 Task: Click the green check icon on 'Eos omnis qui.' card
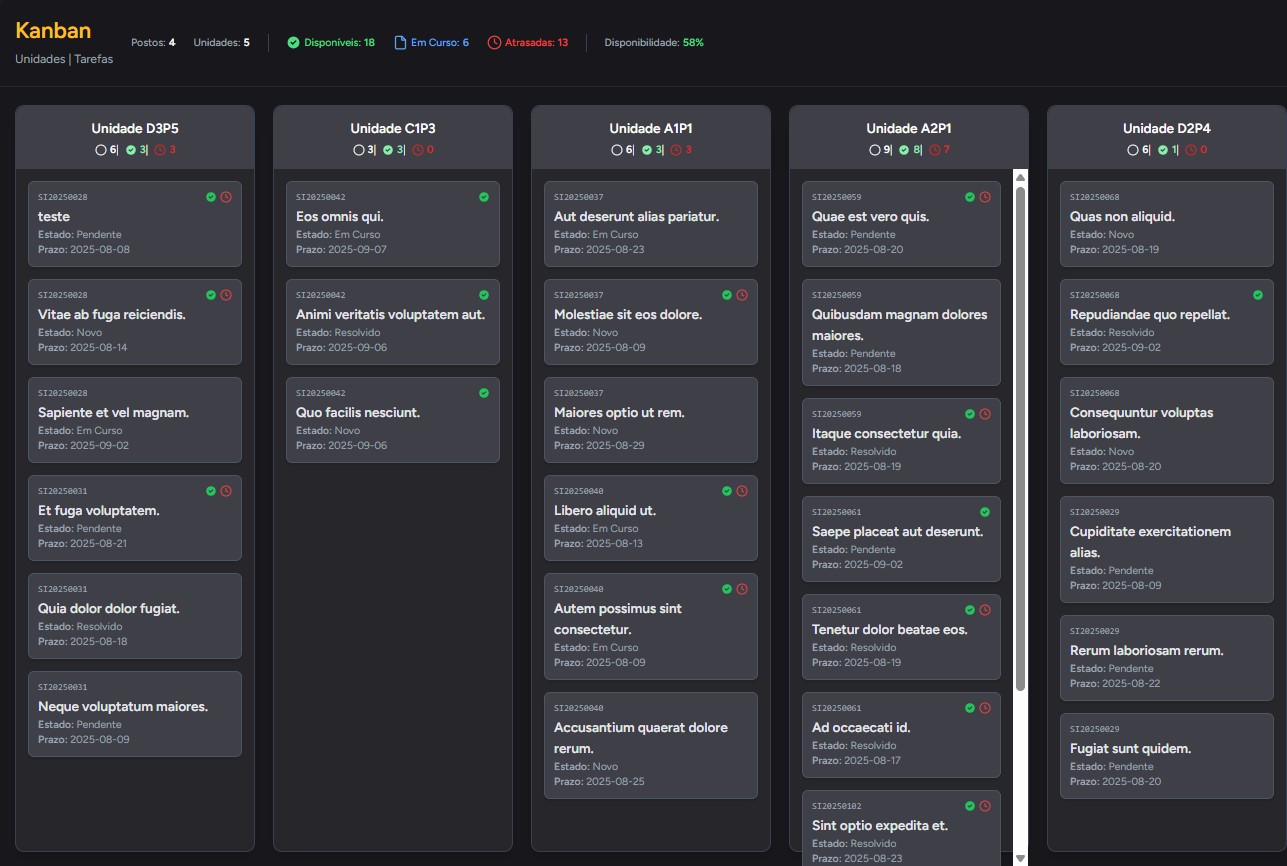click(x=483, y=197)
